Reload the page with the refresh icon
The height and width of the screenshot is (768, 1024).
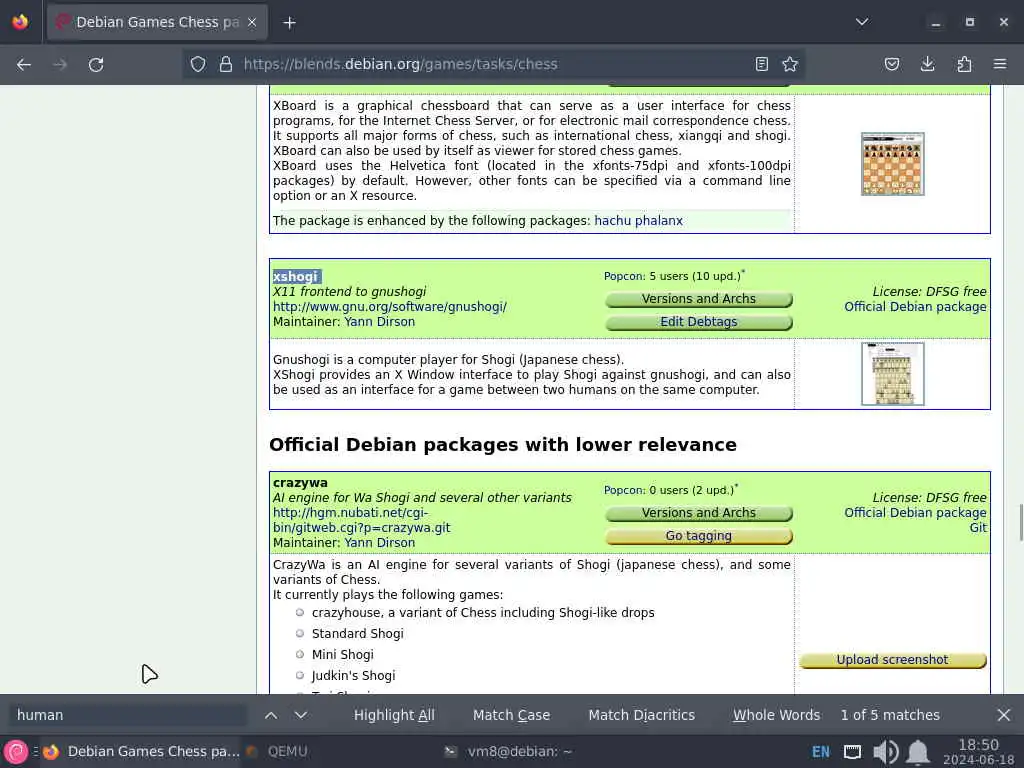click(x=96, y=64)
